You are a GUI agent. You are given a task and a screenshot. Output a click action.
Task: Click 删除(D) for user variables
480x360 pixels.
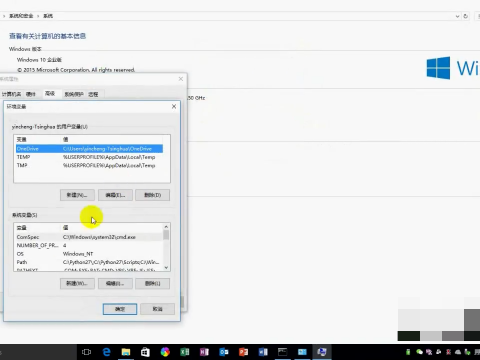click(153, 195)
